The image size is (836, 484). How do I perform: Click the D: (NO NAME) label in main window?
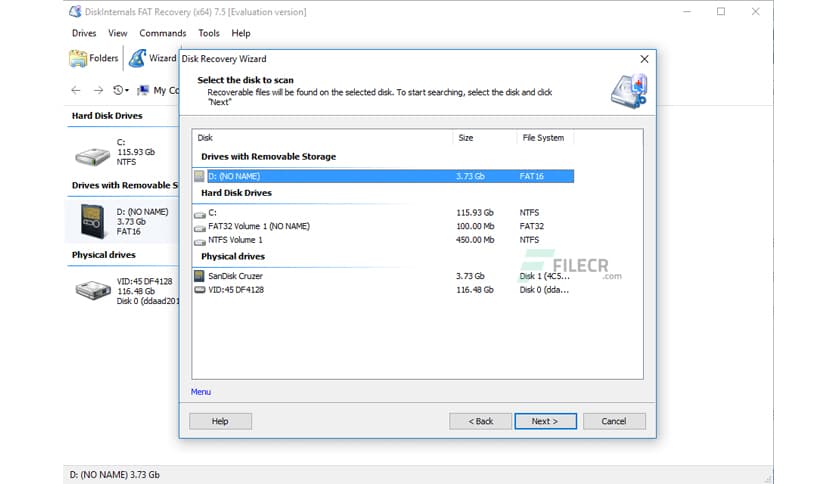[142, 212]
